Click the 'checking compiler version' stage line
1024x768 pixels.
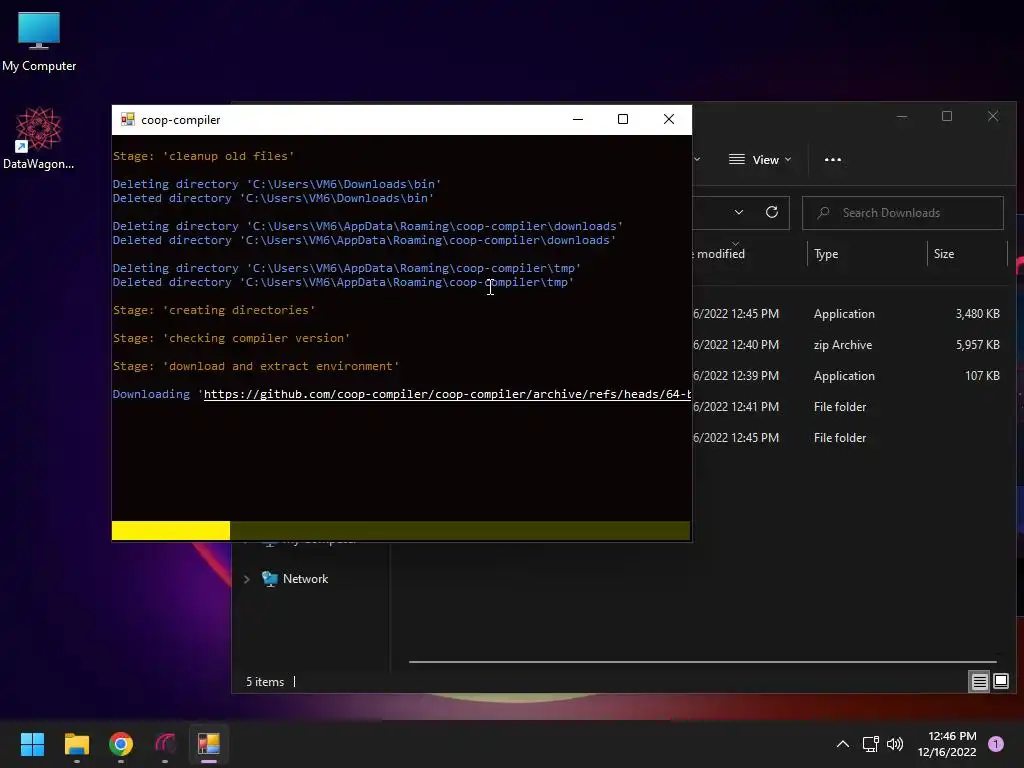[231, 338]
